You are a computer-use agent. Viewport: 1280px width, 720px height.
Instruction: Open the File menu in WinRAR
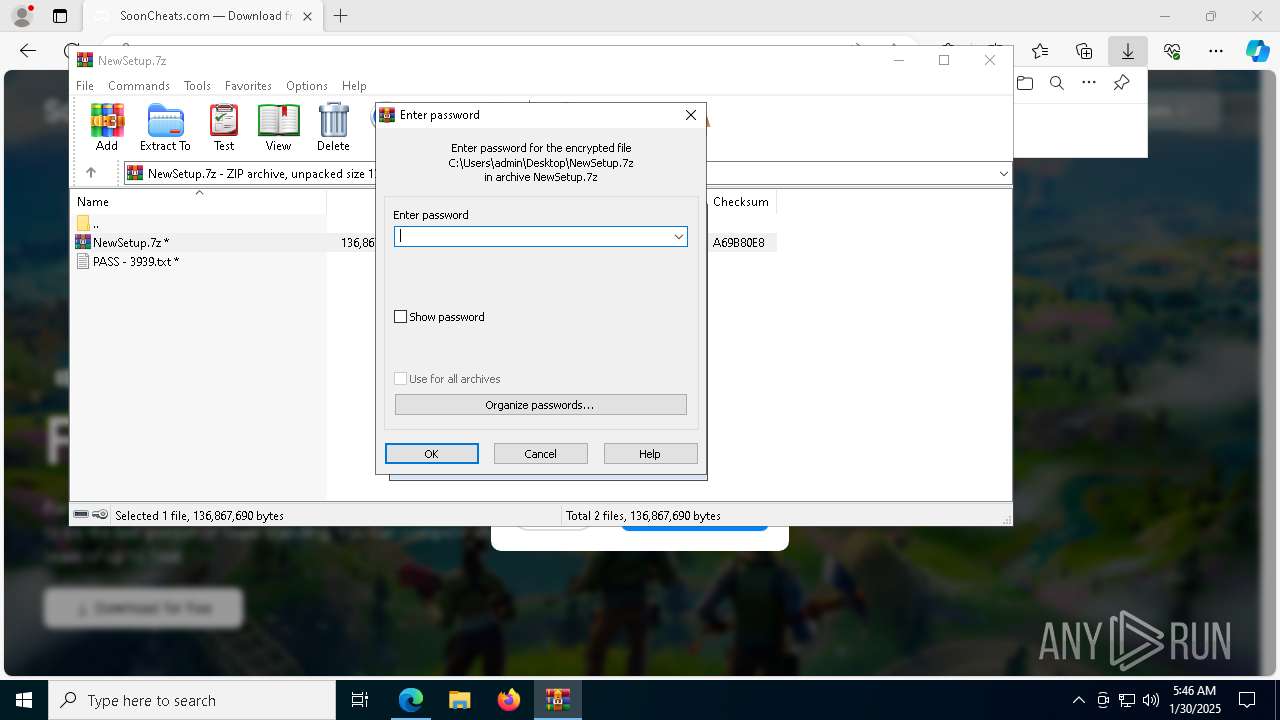[85, 86]
